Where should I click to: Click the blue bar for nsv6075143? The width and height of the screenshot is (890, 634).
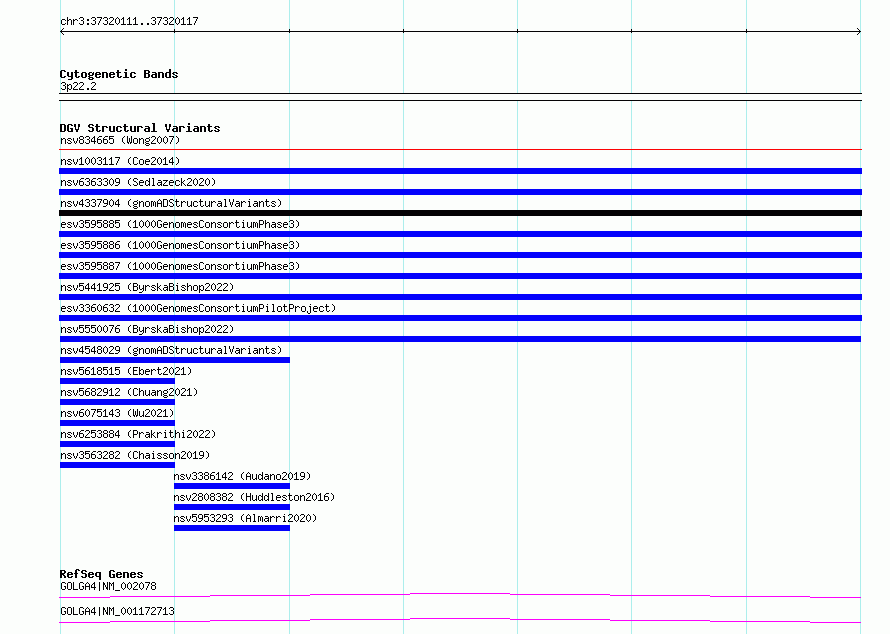[x=117, y=423]
